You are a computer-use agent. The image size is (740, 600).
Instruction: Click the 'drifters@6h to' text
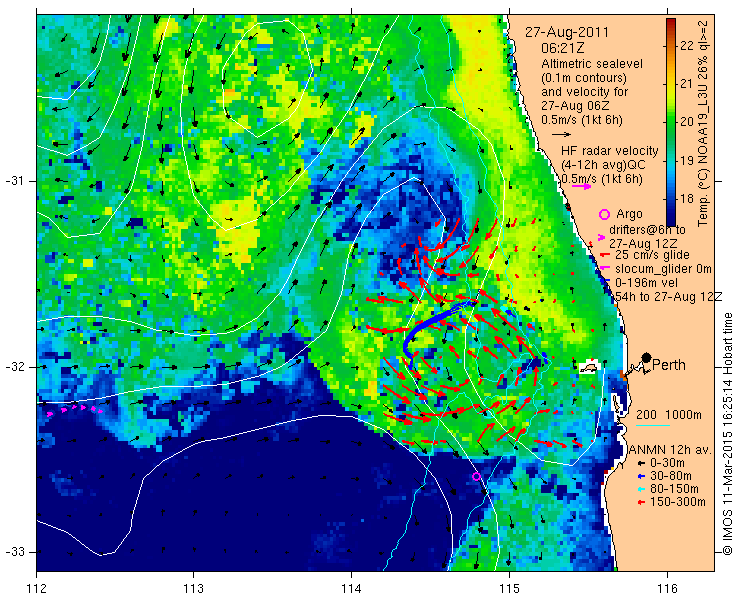point(647,230)
